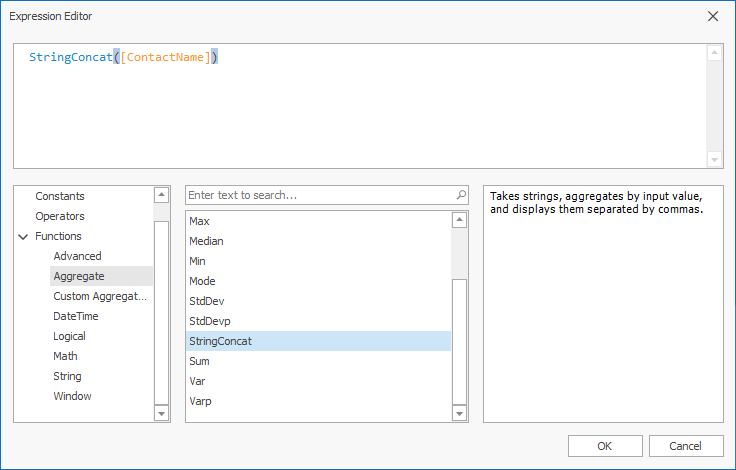Select the Operators category
The image size is (736, 470).
60,216
